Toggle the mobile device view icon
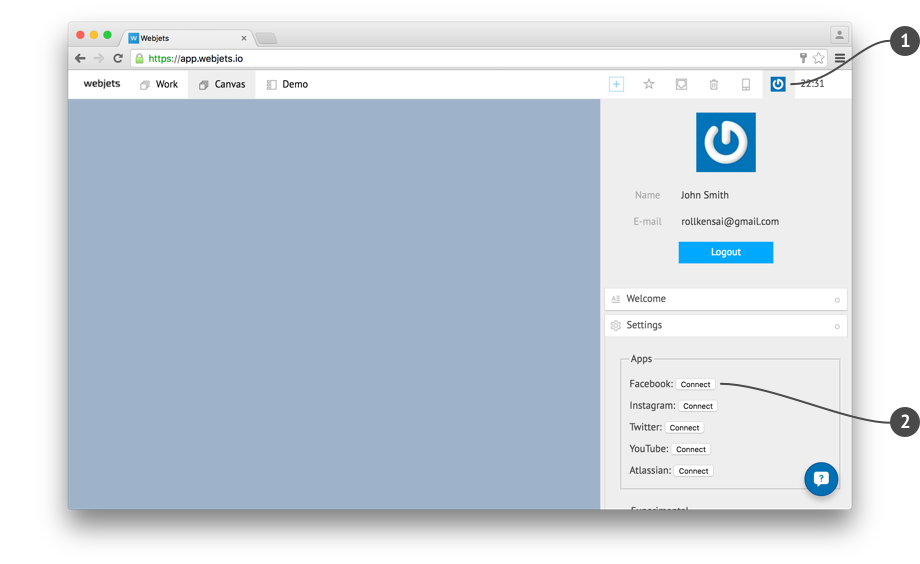The height and width of the screenshot is (564, 920). pyautogui.click(x=746, y=85)
